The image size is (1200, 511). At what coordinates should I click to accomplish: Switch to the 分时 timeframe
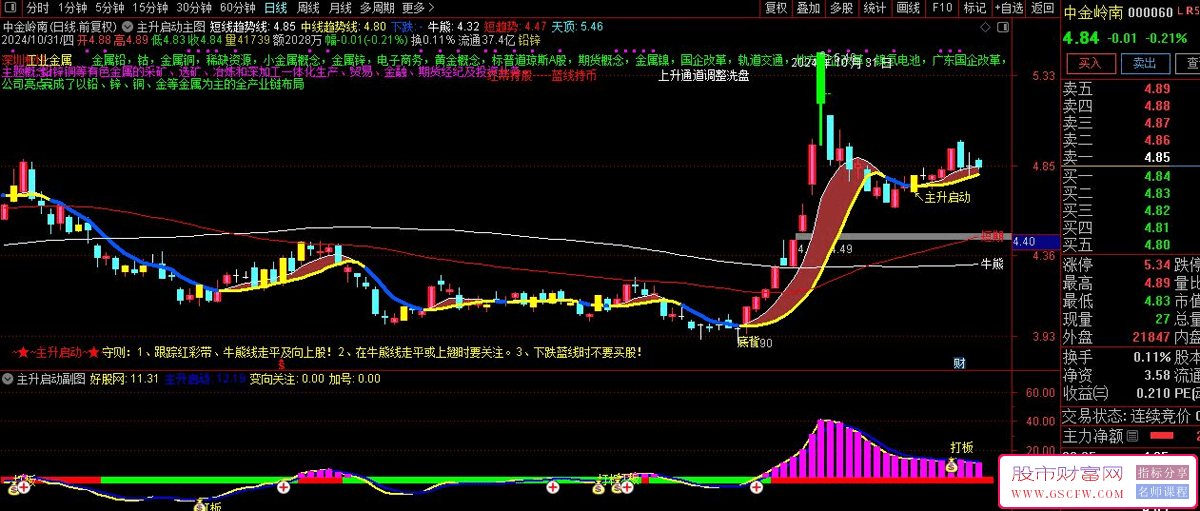[37, 7]
